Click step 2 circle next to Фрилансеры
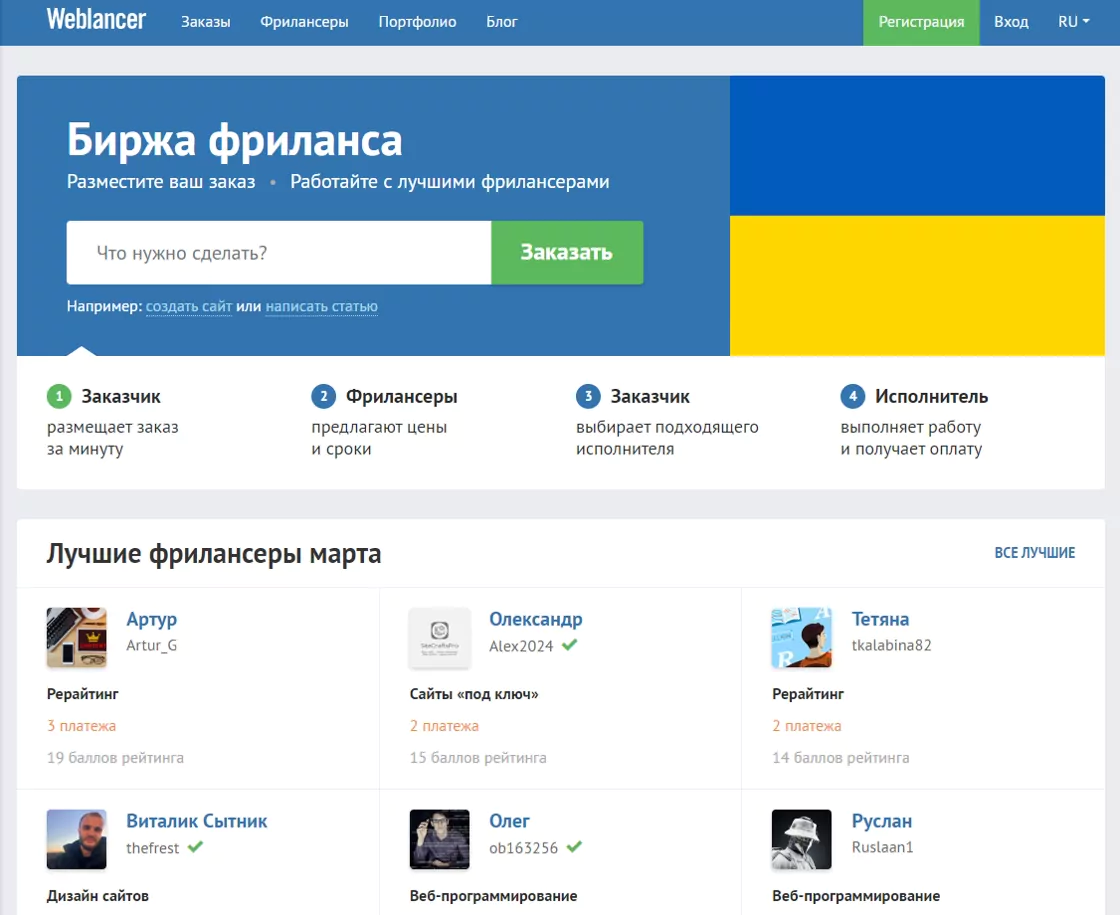This screenshot has height=915, width=1120. (x=324, y=396)
